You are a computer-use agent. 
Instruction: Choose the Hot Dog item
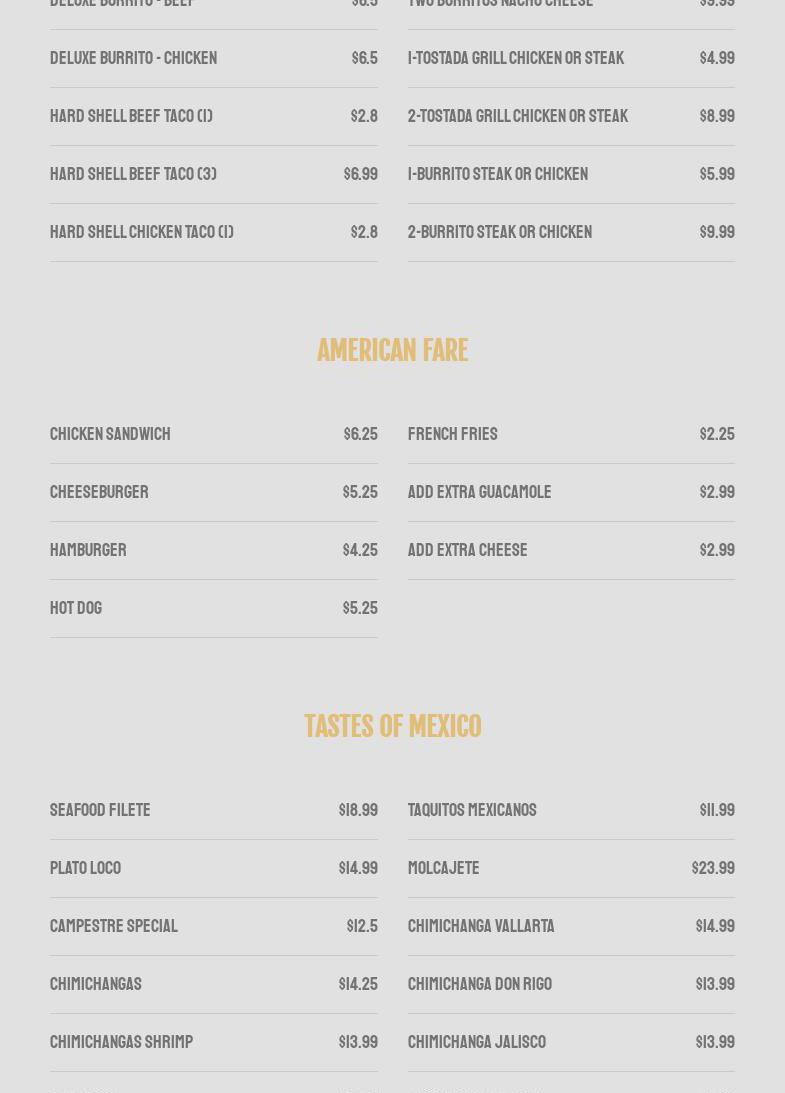[76, 608]
